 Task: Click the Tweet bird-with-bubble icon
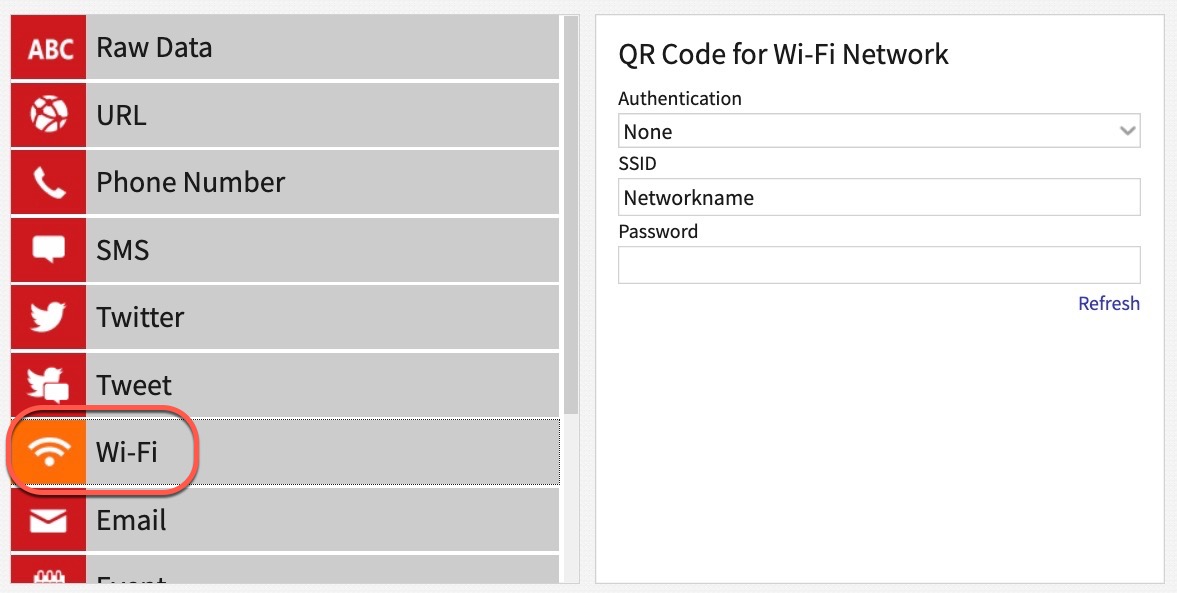(x=48, y=385)
